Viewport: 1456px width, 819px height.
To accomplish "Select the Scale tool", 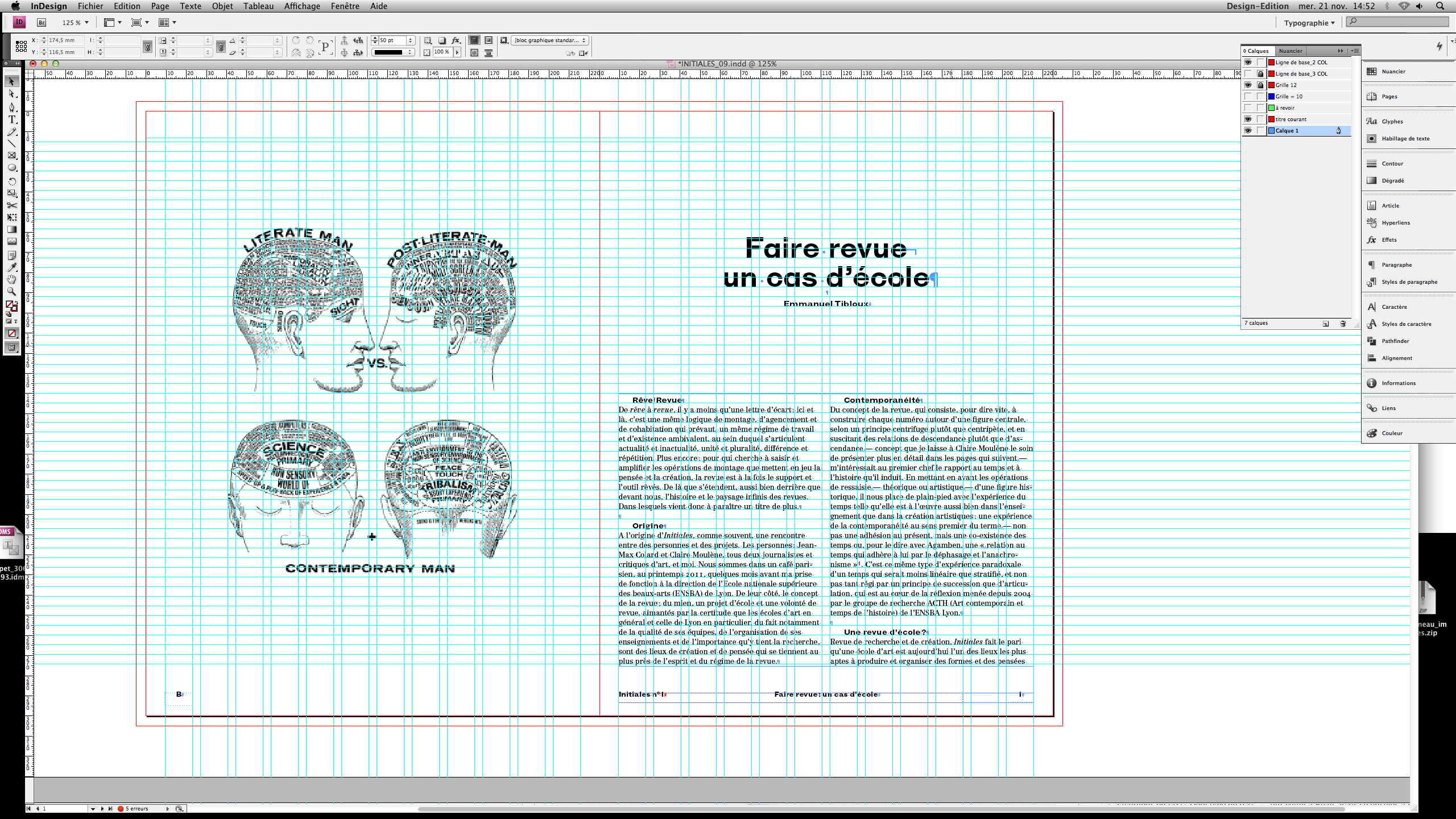I will [x=11, y=193].
